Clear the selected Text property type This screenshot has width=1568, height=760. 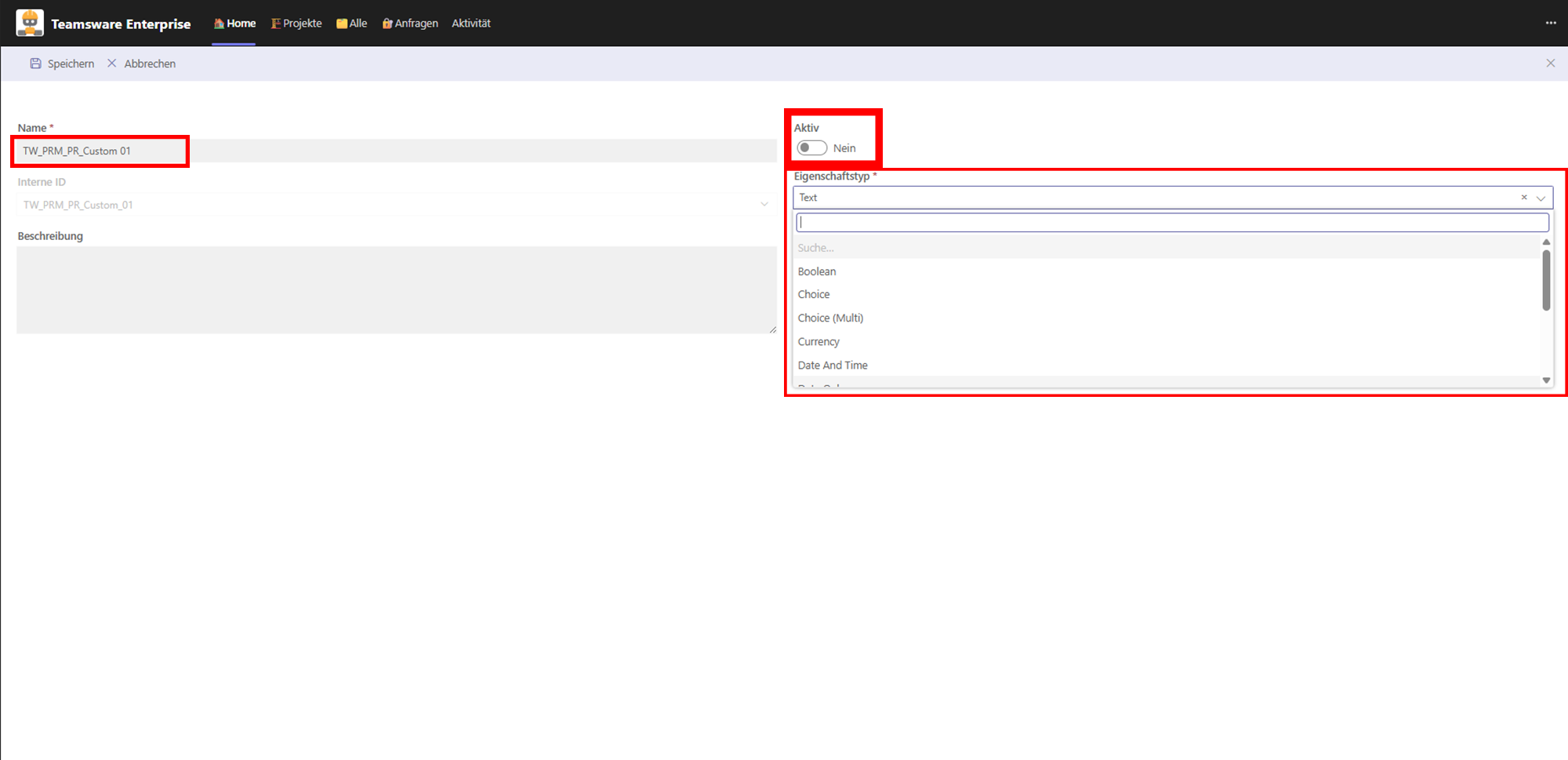[x=1523, y=198]
